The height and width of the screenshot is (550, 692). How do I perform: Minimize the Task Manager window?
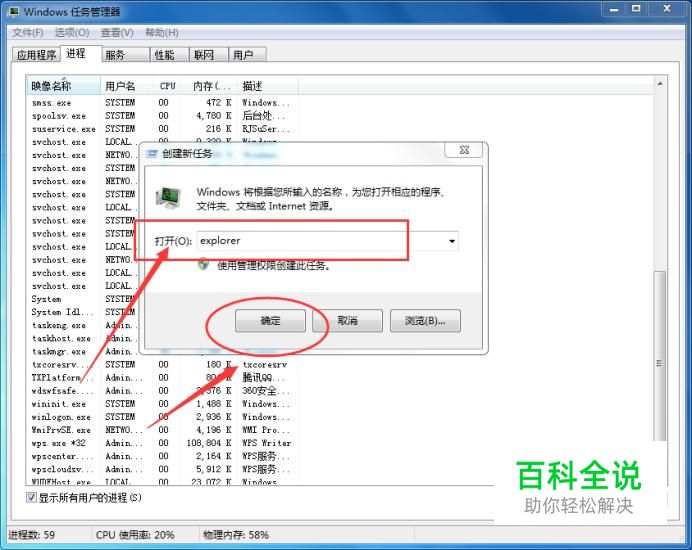(x=614, y=9)
